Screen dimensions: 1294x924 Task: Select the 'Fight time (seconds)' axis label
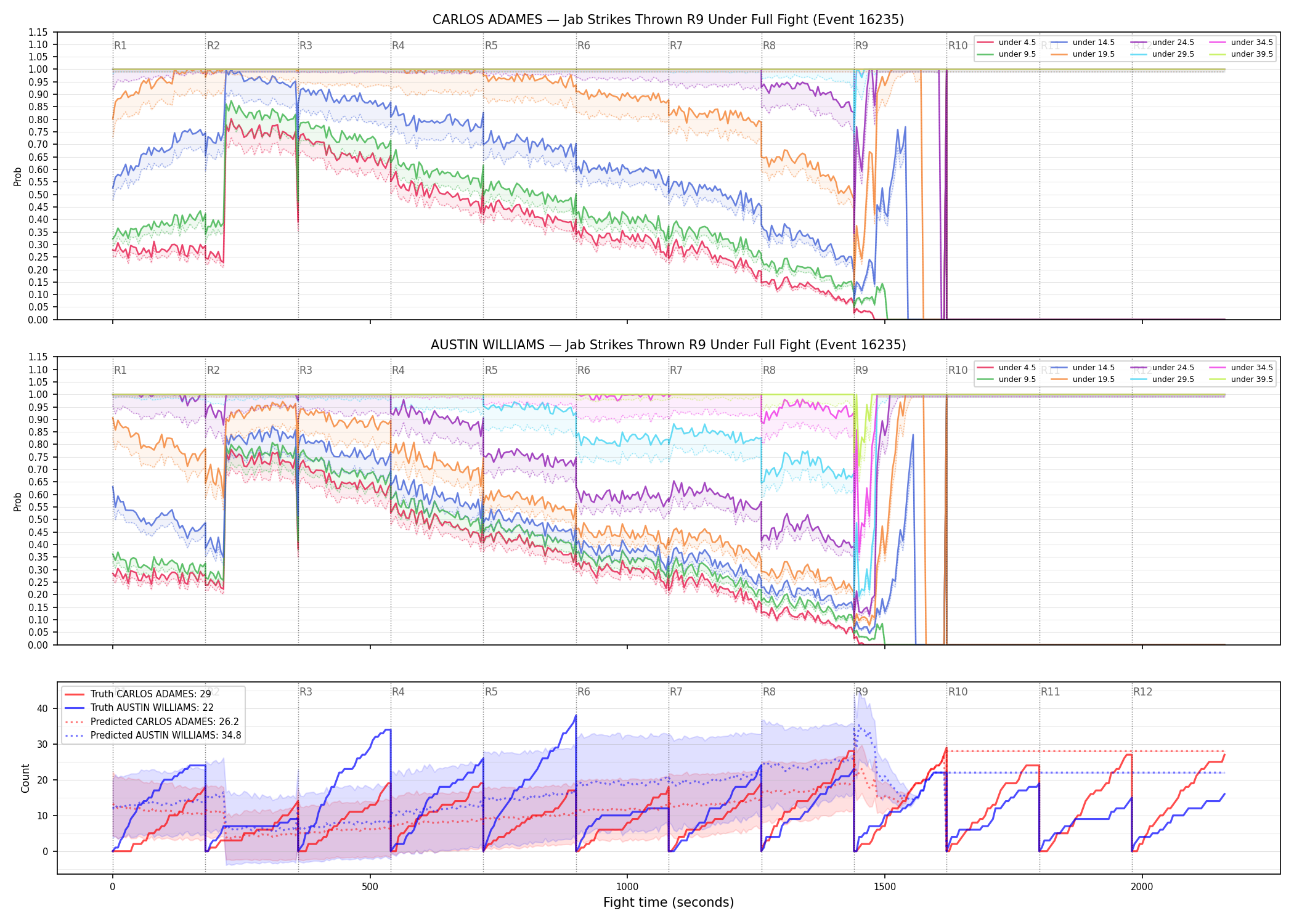coord(669,902)
